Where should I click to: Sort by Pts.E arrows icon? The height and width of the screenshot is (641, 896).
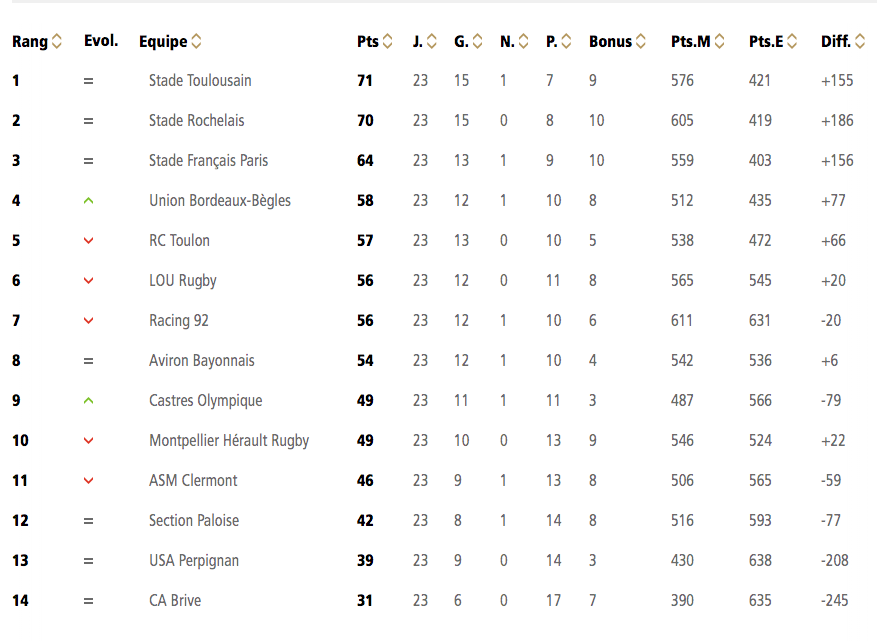pos(791,41)
